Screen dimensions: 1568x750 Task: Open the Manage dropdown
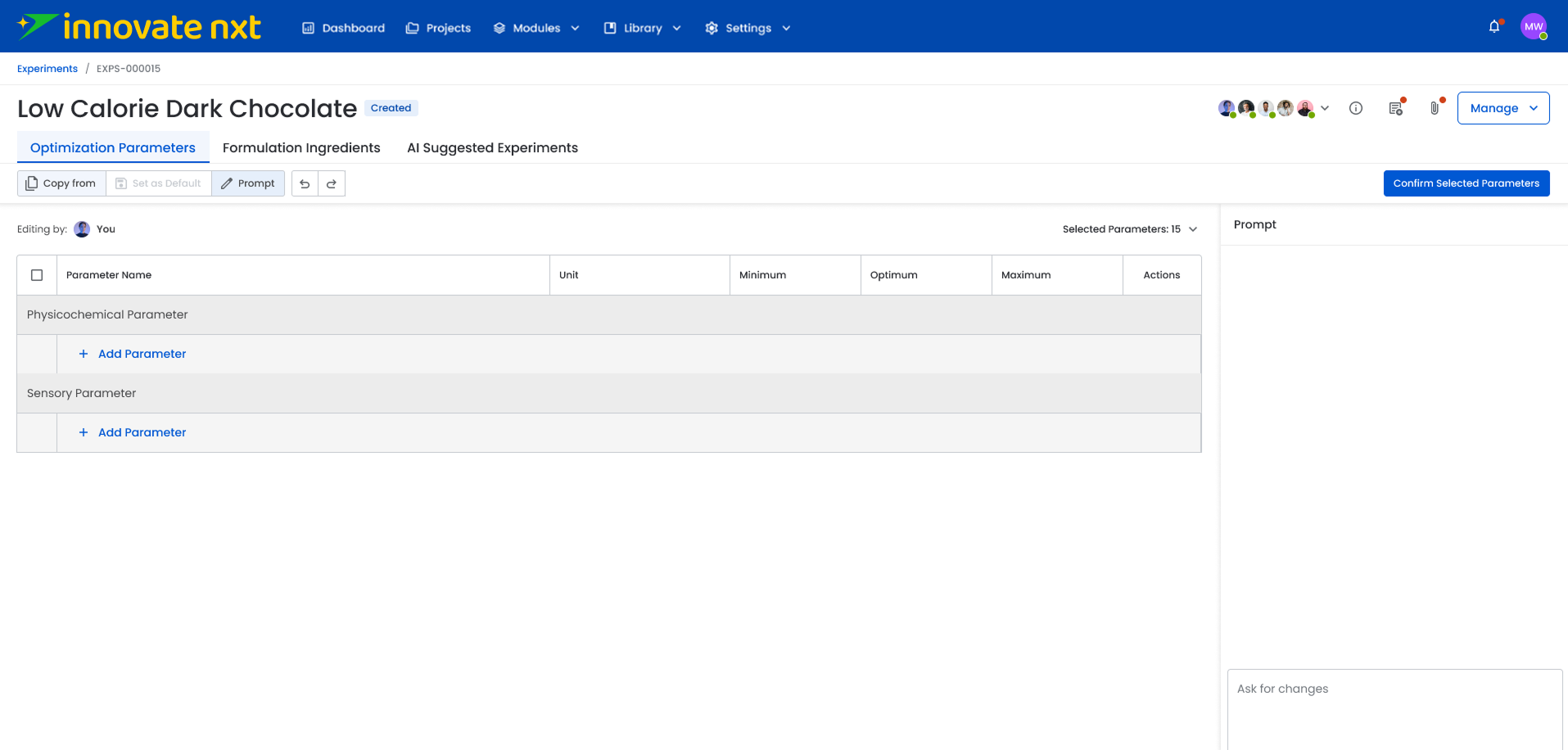1502,107
